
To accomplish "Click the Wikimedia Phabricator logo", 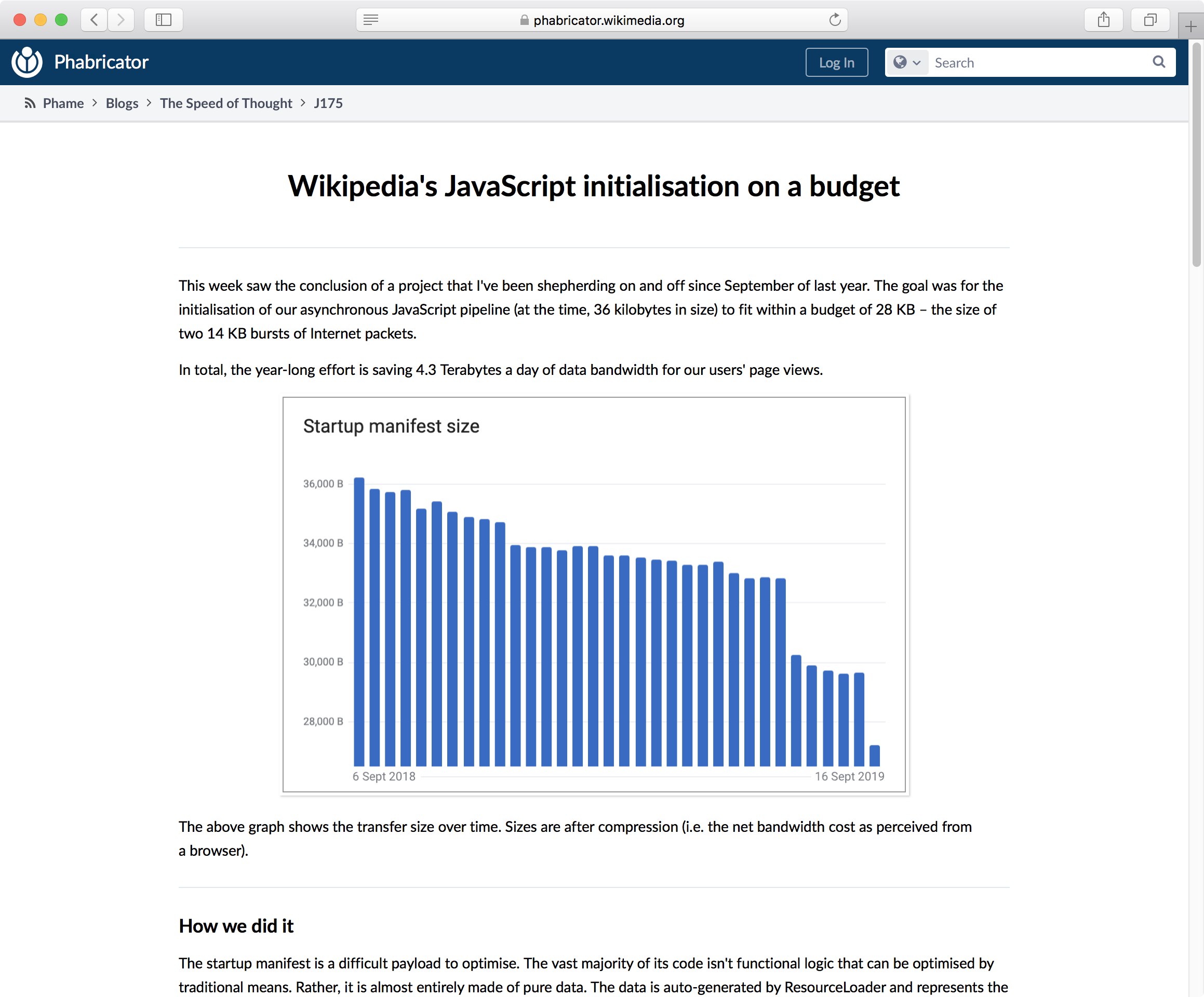I will [27, 62].
